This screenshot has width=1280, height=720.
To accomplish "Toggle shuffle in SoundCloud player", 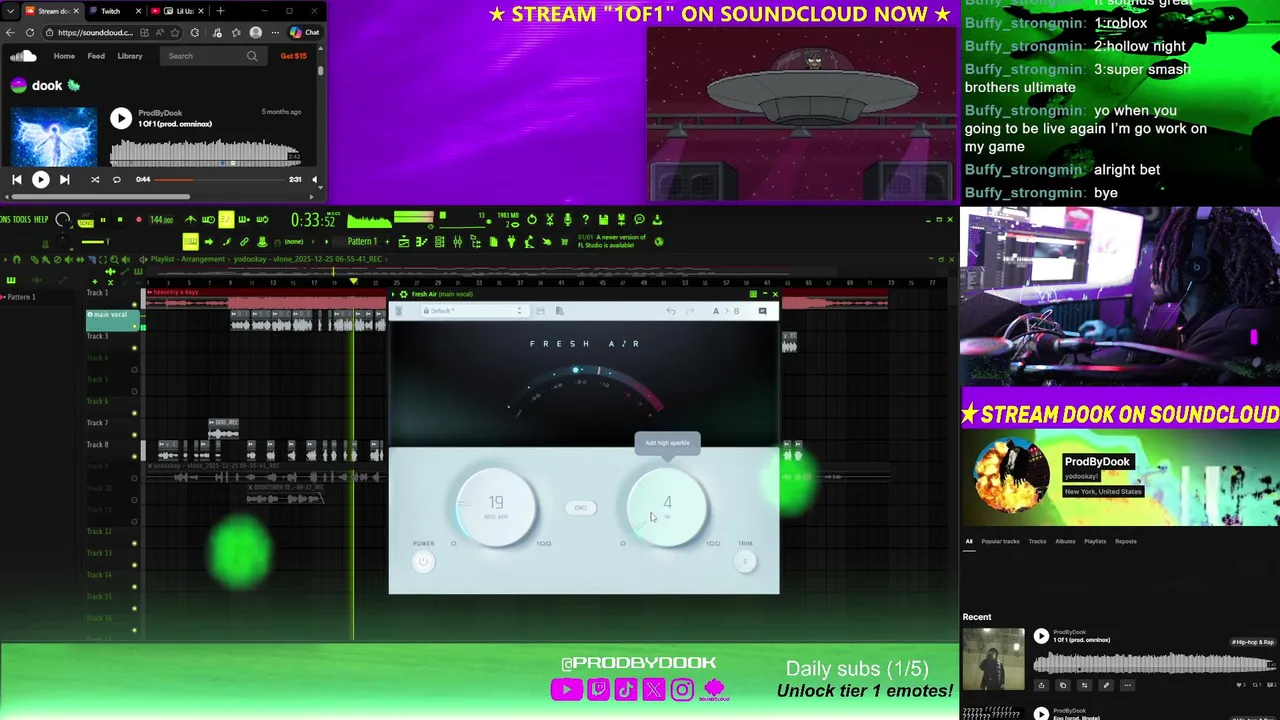I will (x=95, y=180).
